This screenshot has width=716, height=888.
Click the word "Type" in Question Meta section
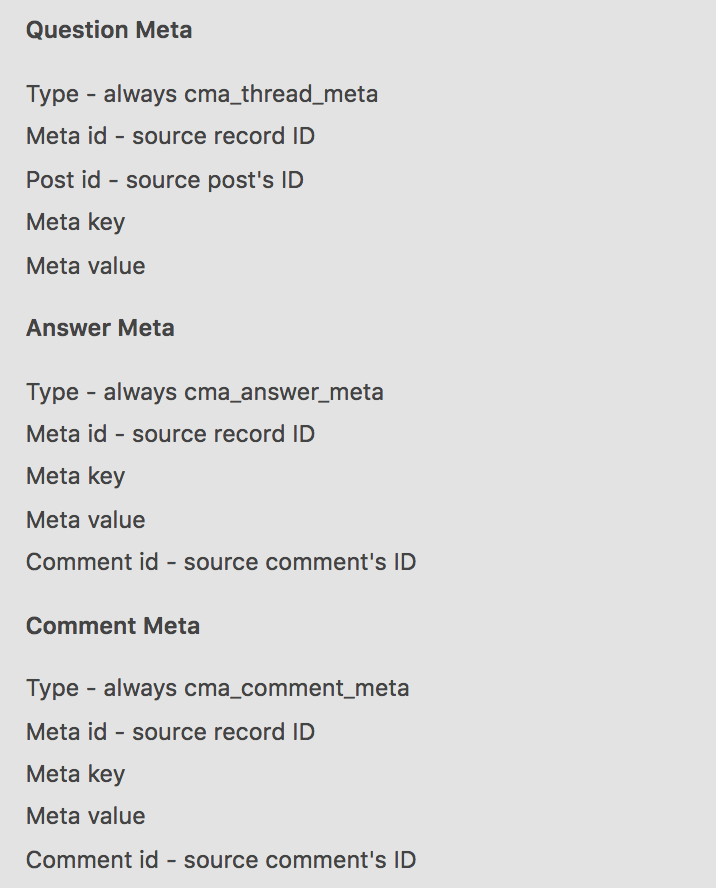coord(52,94)
